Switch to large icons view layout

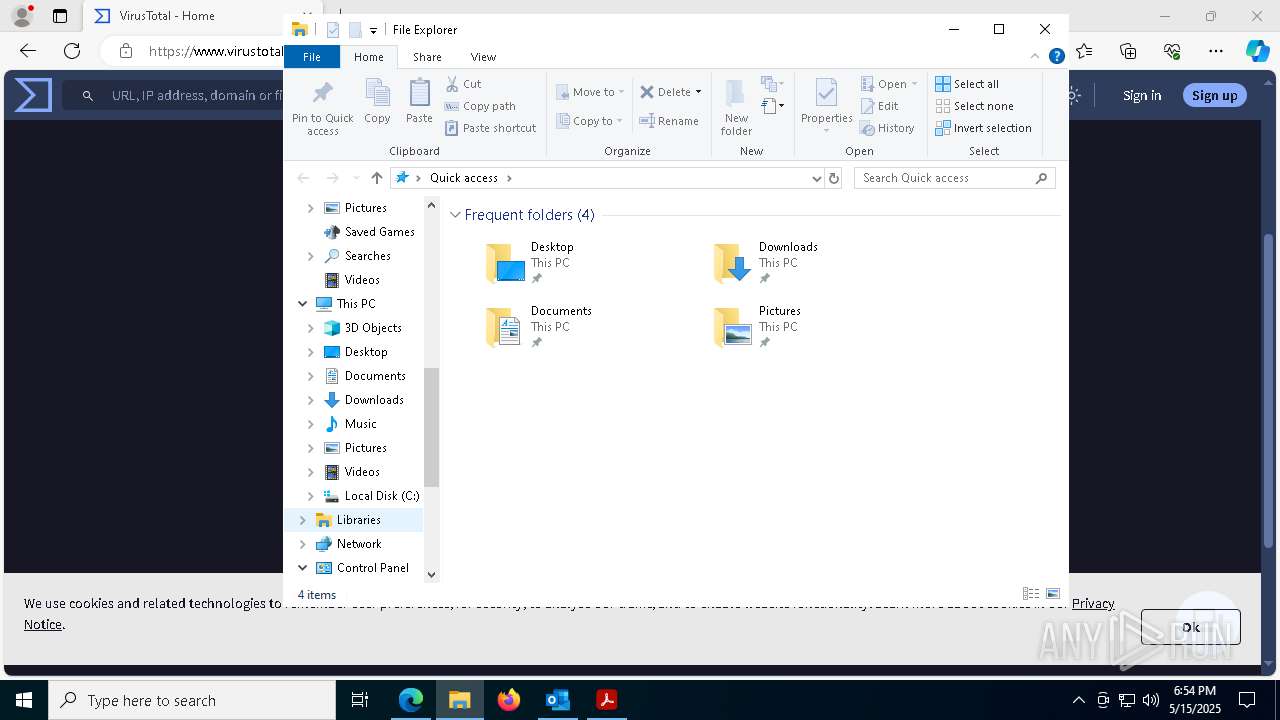coord(1053,594)
